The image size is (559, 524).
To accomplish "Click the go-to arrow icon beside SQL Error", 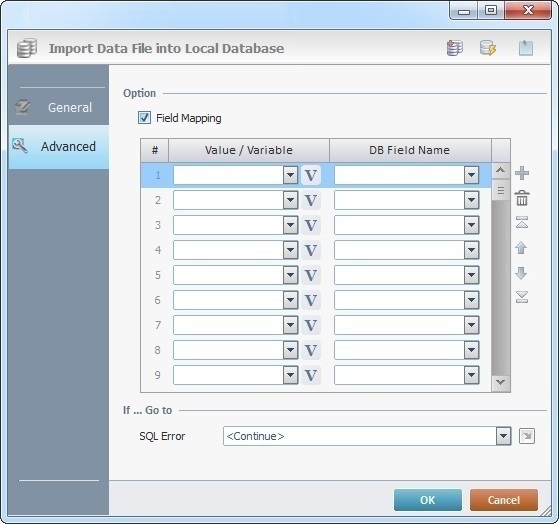I will pyautogui.click(x=527, y=436).
